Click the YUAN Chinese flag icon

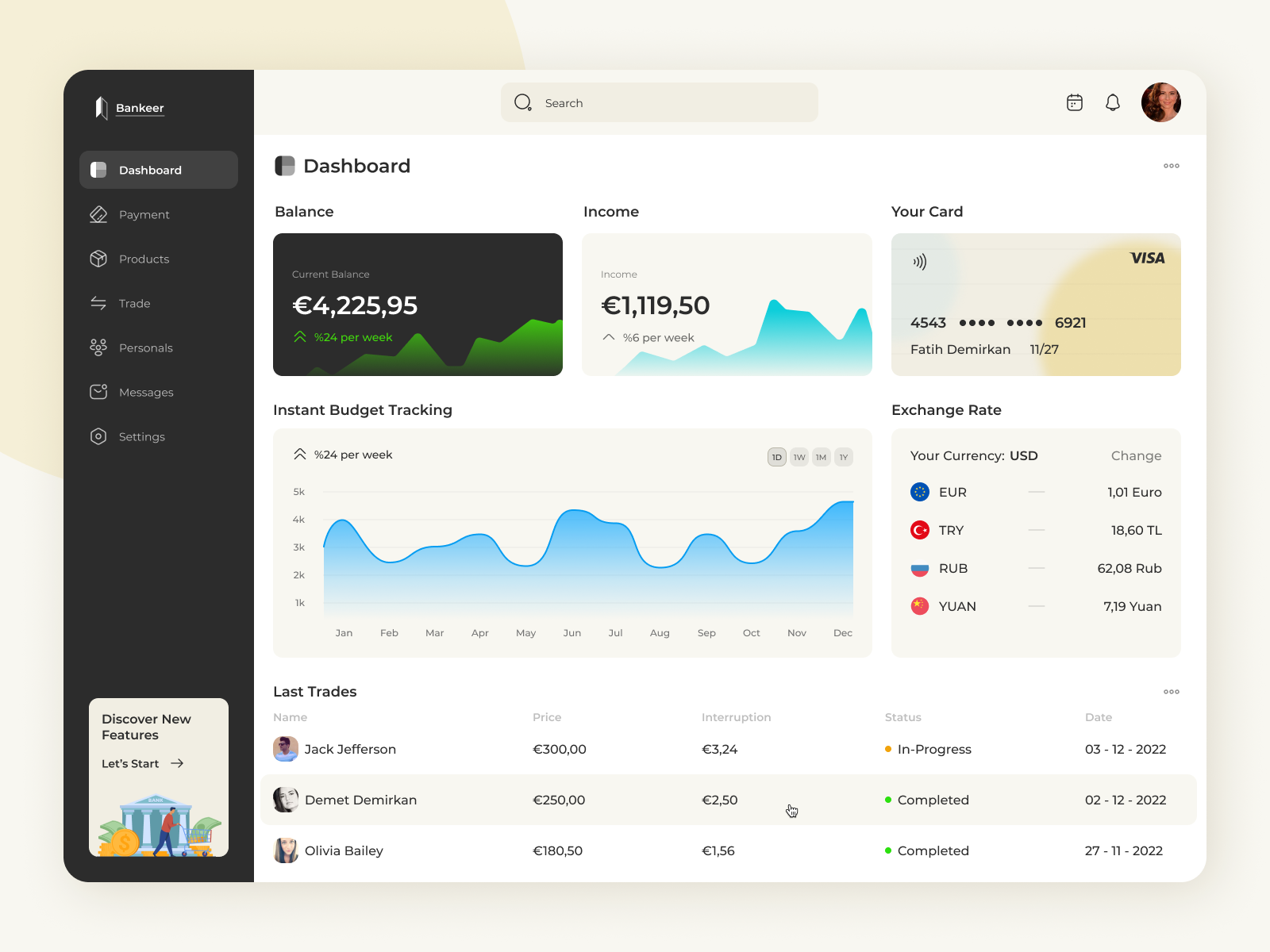click(x=920, y=606)
